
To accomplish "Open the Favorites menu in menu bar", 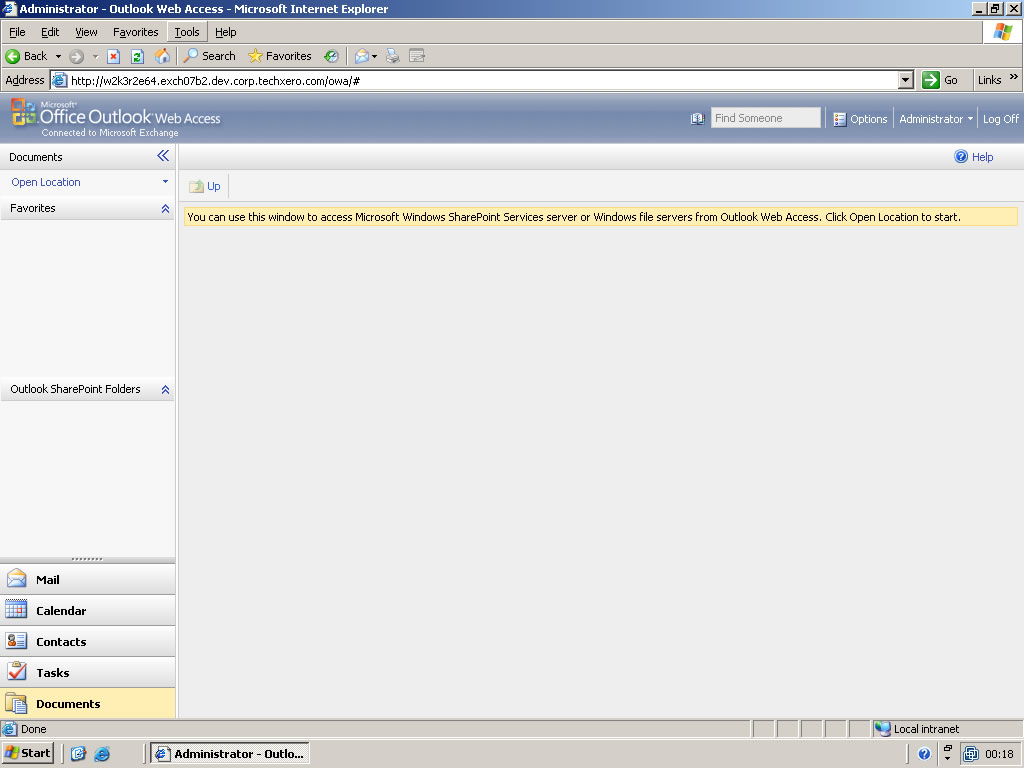I will click(135, 32).
